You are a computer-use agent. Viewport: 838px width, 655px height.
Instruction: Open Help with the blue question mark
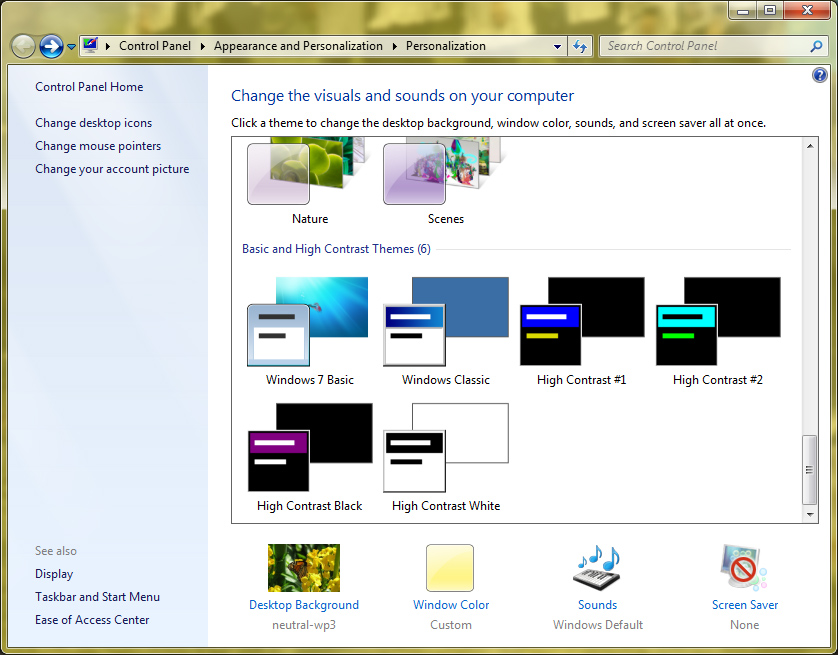coord(820,75)
